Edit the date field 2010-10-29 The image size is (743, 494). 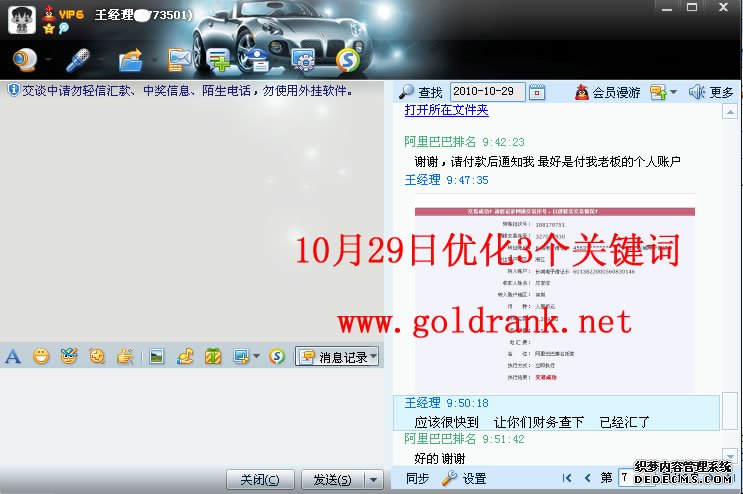(x=487, y=91)
